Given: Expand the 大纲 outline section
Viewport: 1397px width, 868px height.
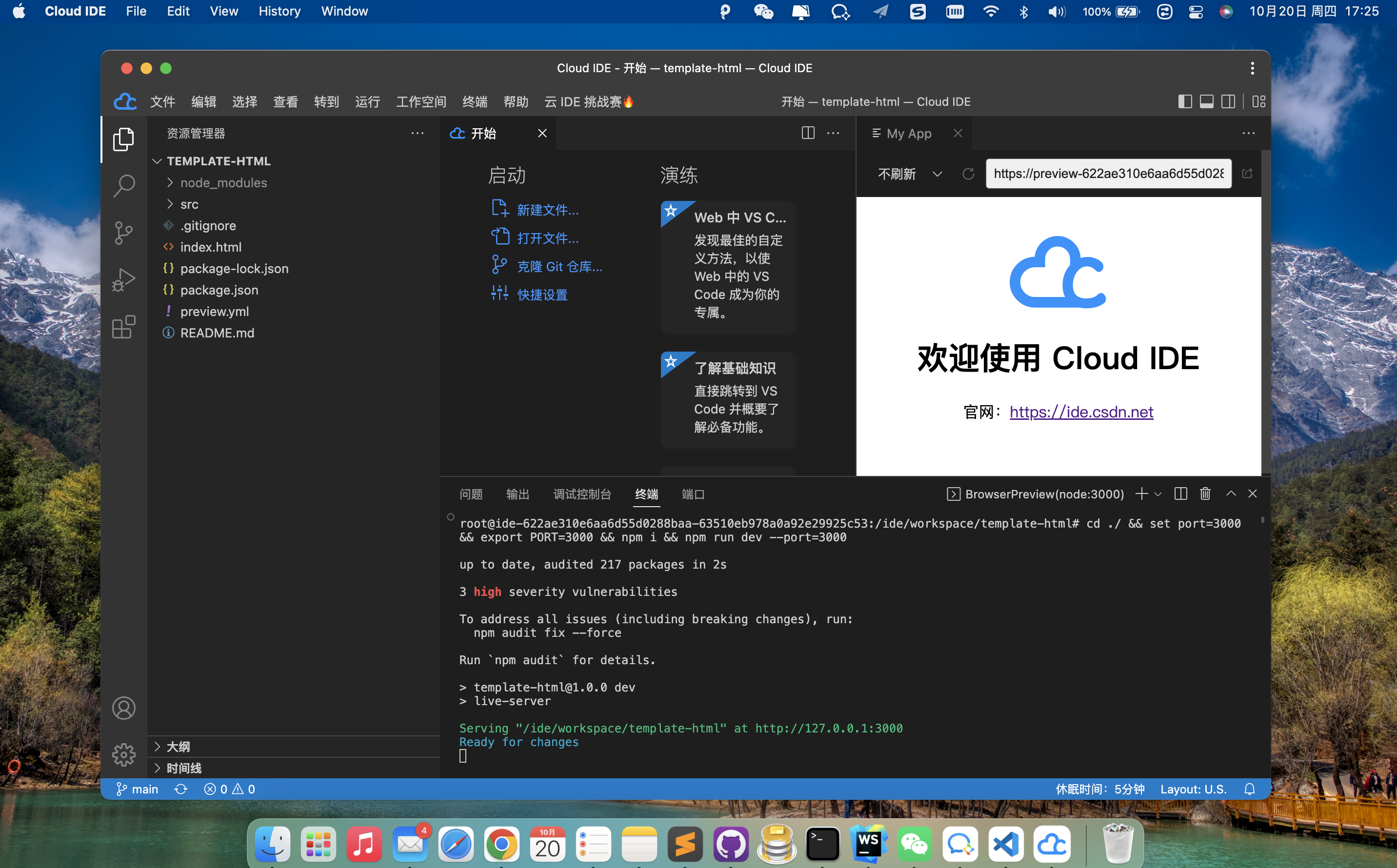Looking at the screenshot, I should (x=178, y=746).
